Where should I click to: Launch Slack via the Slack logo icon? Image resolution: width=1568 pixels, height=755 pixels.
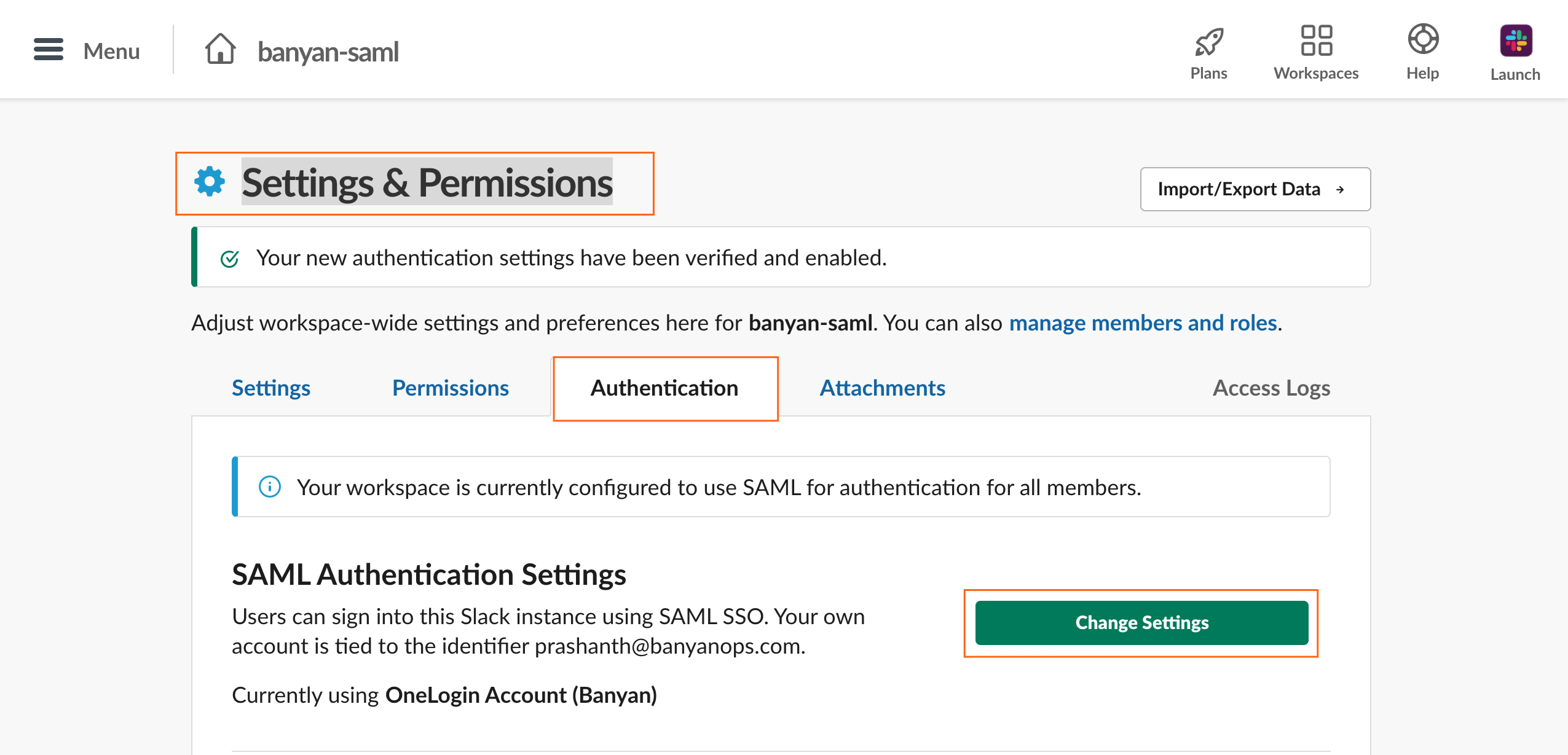(x=1515, y=41)
